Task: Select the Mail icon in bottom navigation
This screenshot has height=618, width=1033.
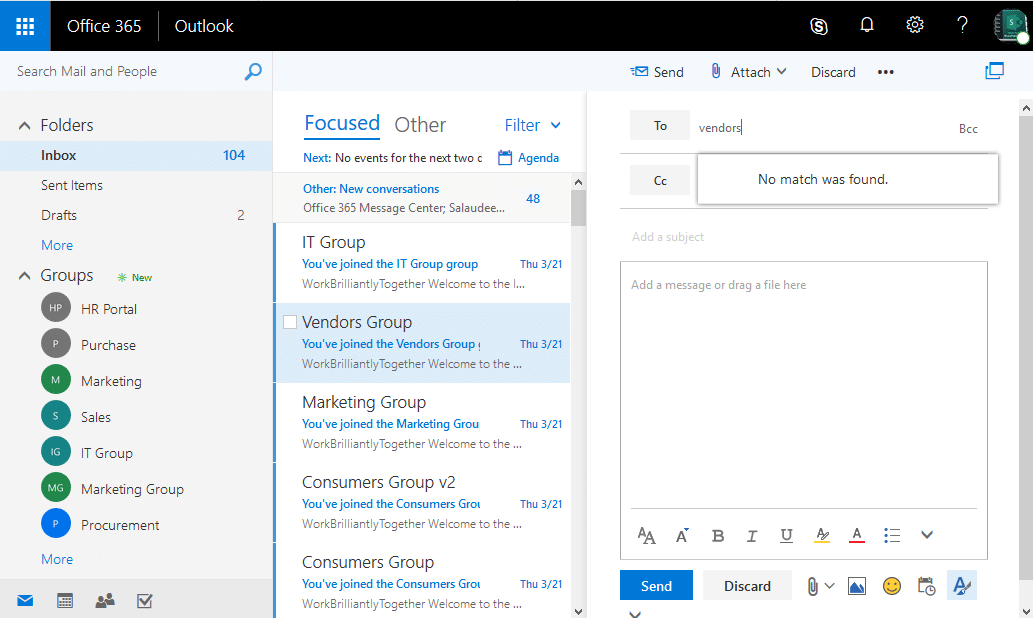Action: 24,600
